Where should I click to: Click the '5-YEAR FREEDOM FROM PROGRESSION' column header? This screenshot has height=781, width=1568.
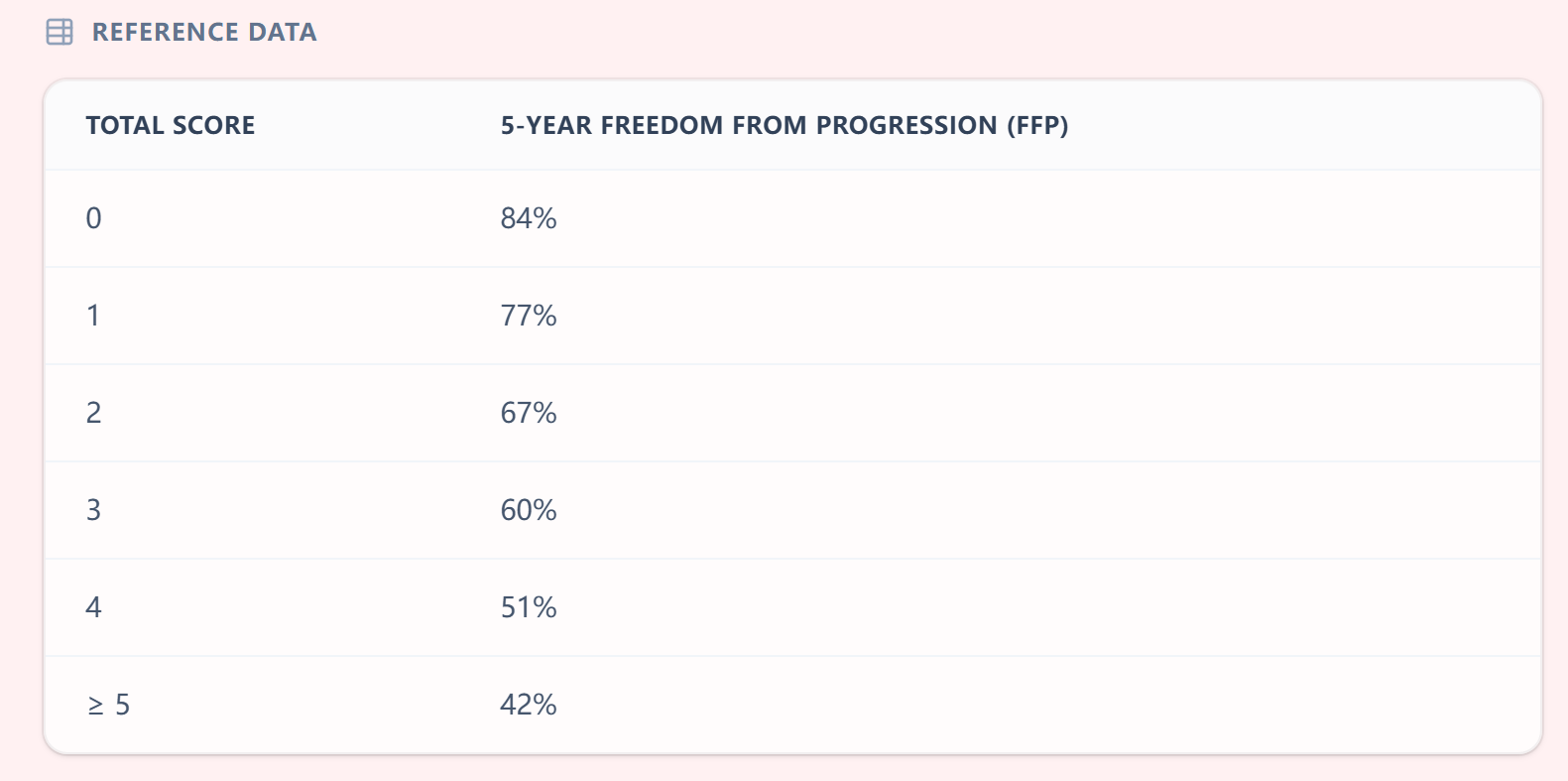pos(749,125)
